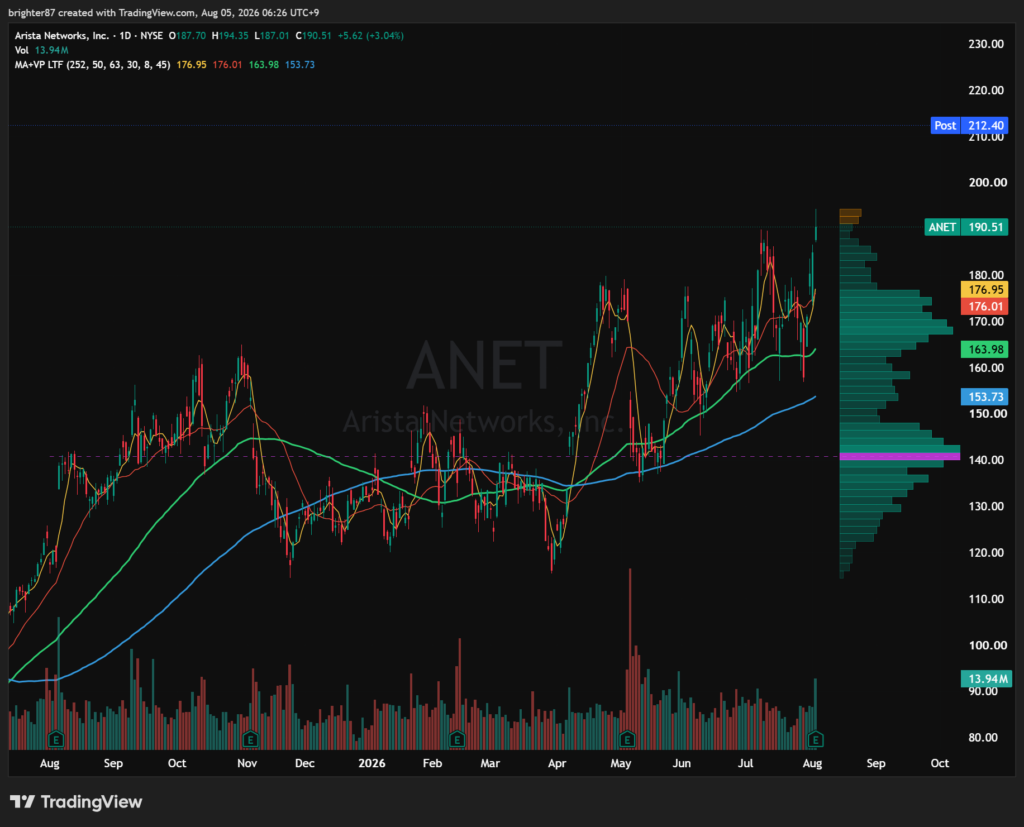The height and width of the screenshot is (827, 1024).
Task: Click the 2026 label on time axis
Action: point(372,763)
